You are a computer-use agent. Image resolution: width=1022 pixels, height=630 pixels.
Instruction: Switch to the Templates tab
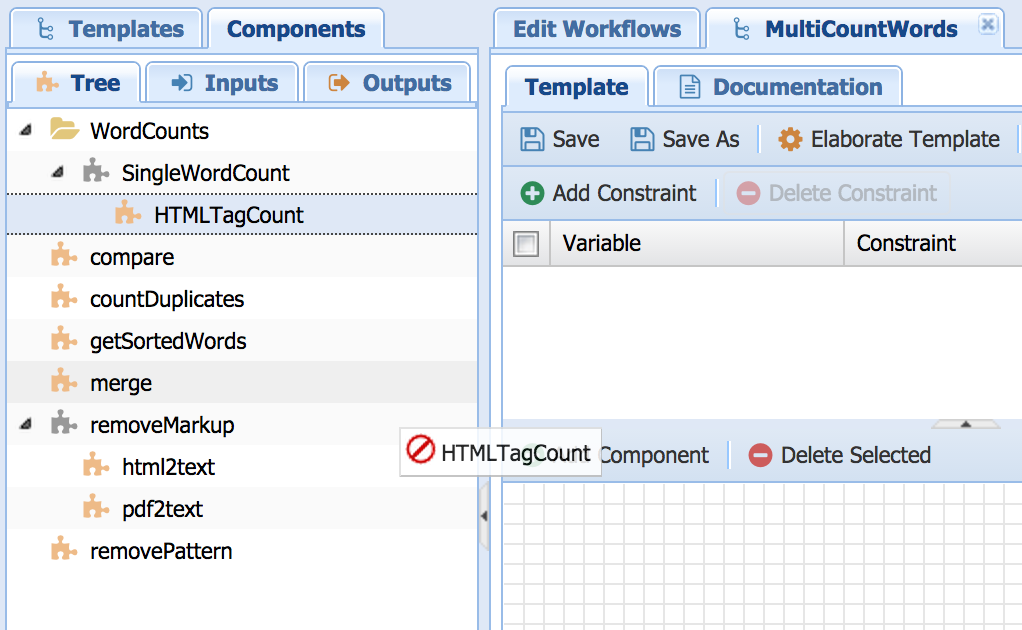point(107,29)
